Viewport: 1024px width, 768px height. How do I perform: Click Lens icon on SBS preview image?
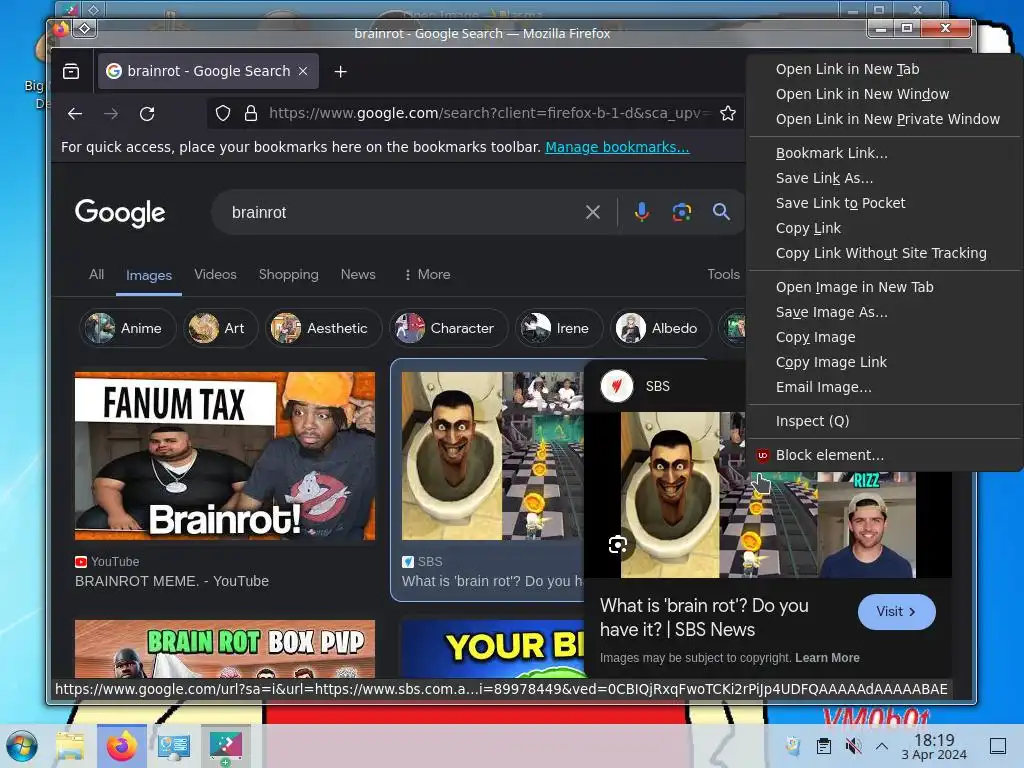(x=617, y=544)
